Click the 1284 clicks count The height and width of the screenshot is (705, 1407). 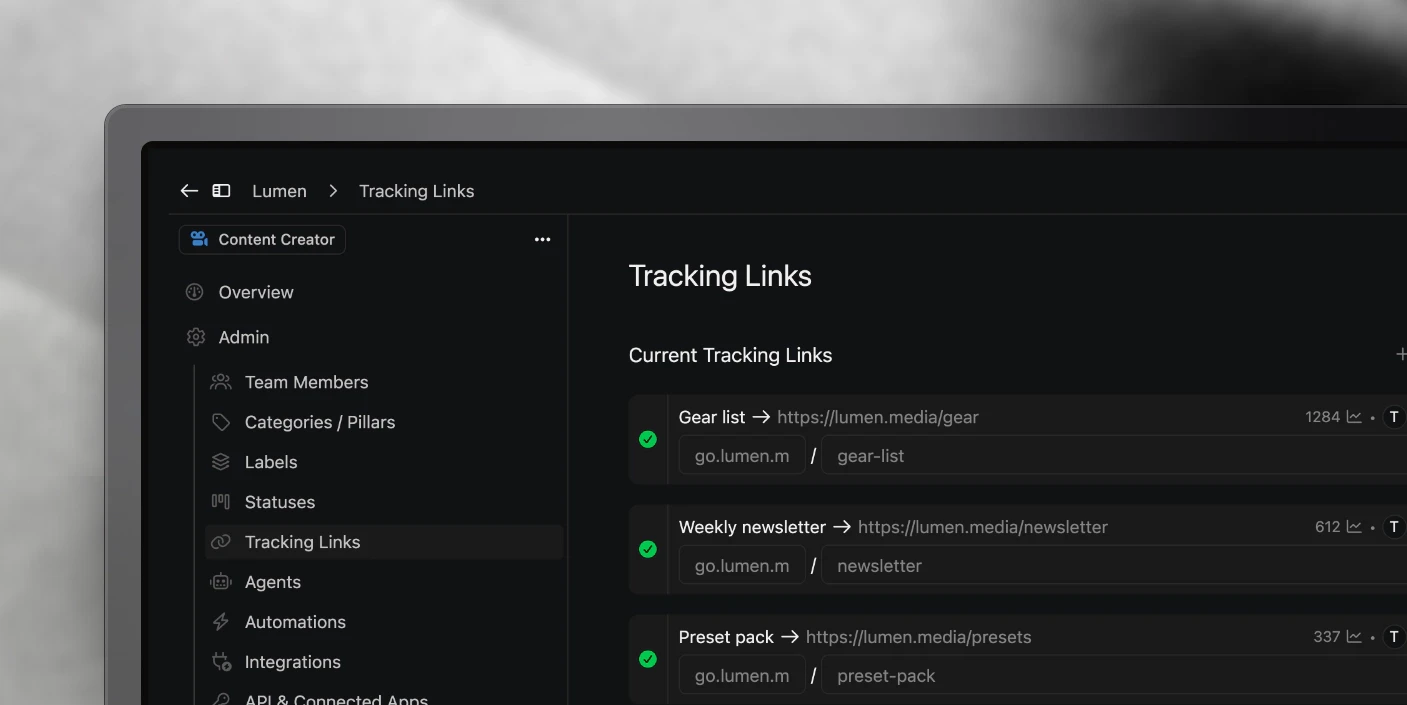[1322, 417]
